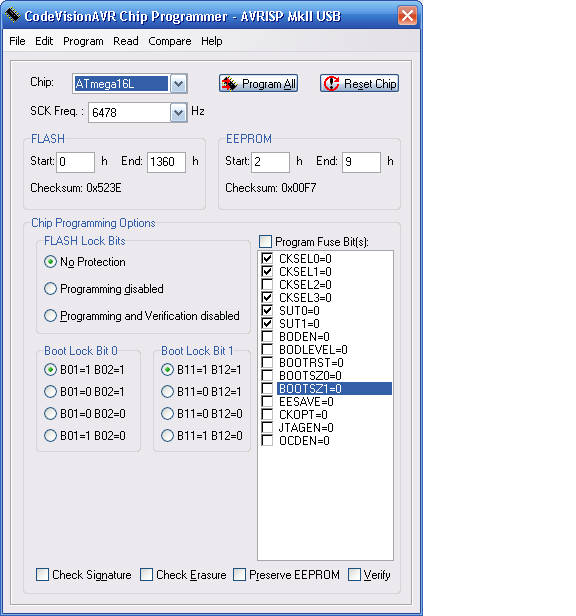Expand the SCK Freq dropdown arrow
Viewport: 576px width, 616px height.
coord(178,113)
